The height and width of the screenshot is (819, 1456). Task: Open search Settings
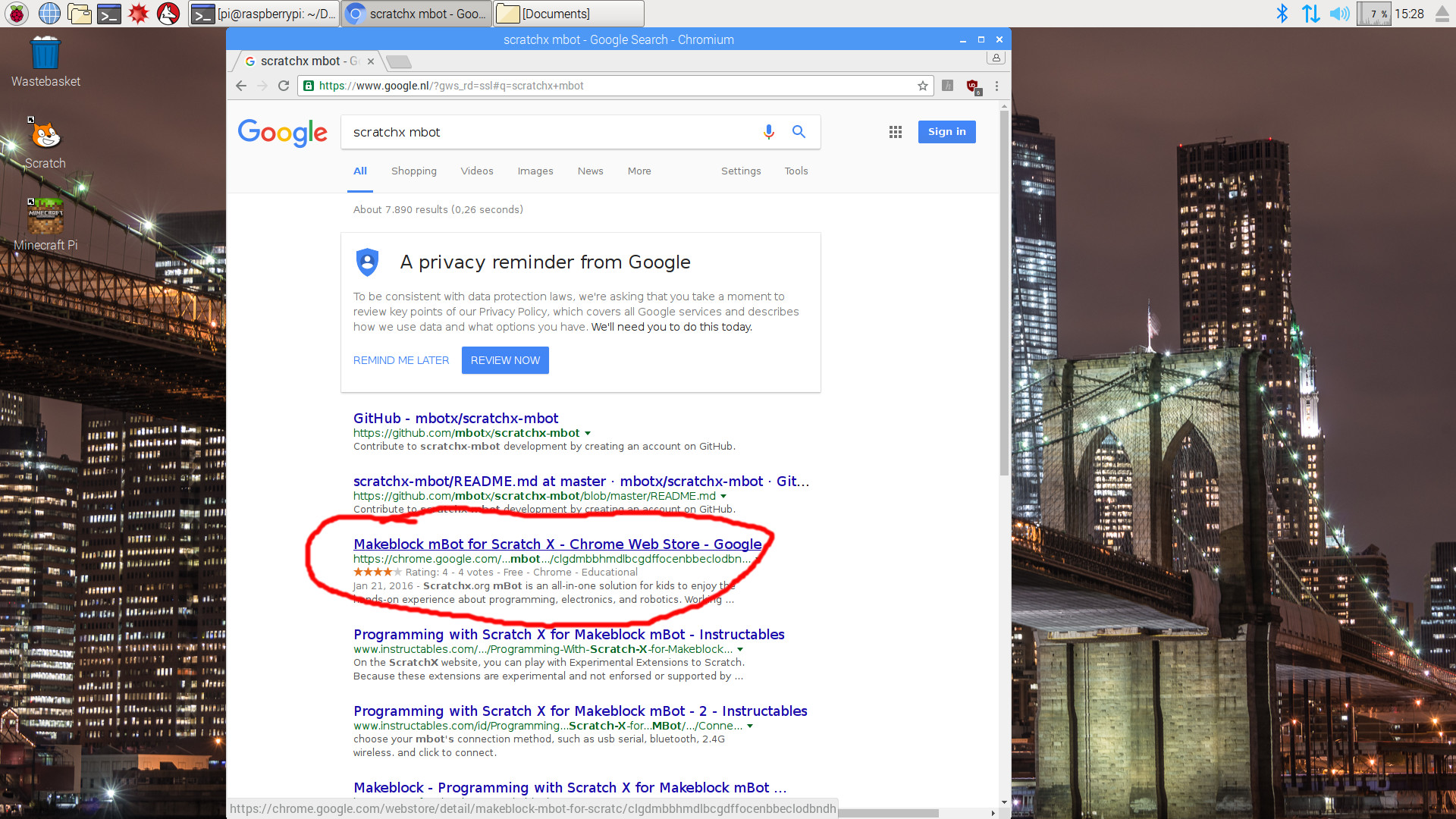pyautogui.click(x=741, y=171)
